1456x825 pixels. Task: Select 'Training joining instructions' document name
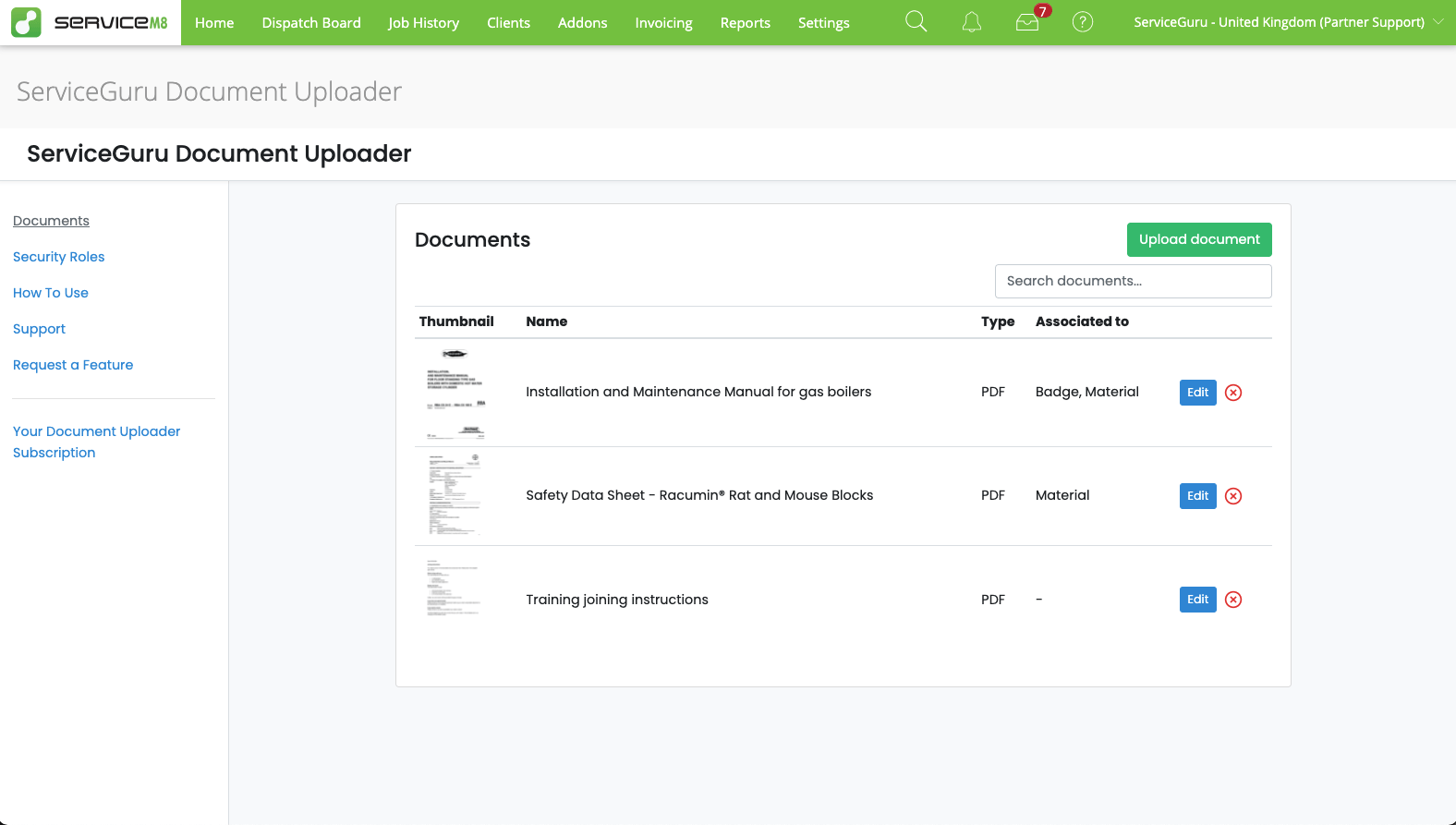click(617, 600)
